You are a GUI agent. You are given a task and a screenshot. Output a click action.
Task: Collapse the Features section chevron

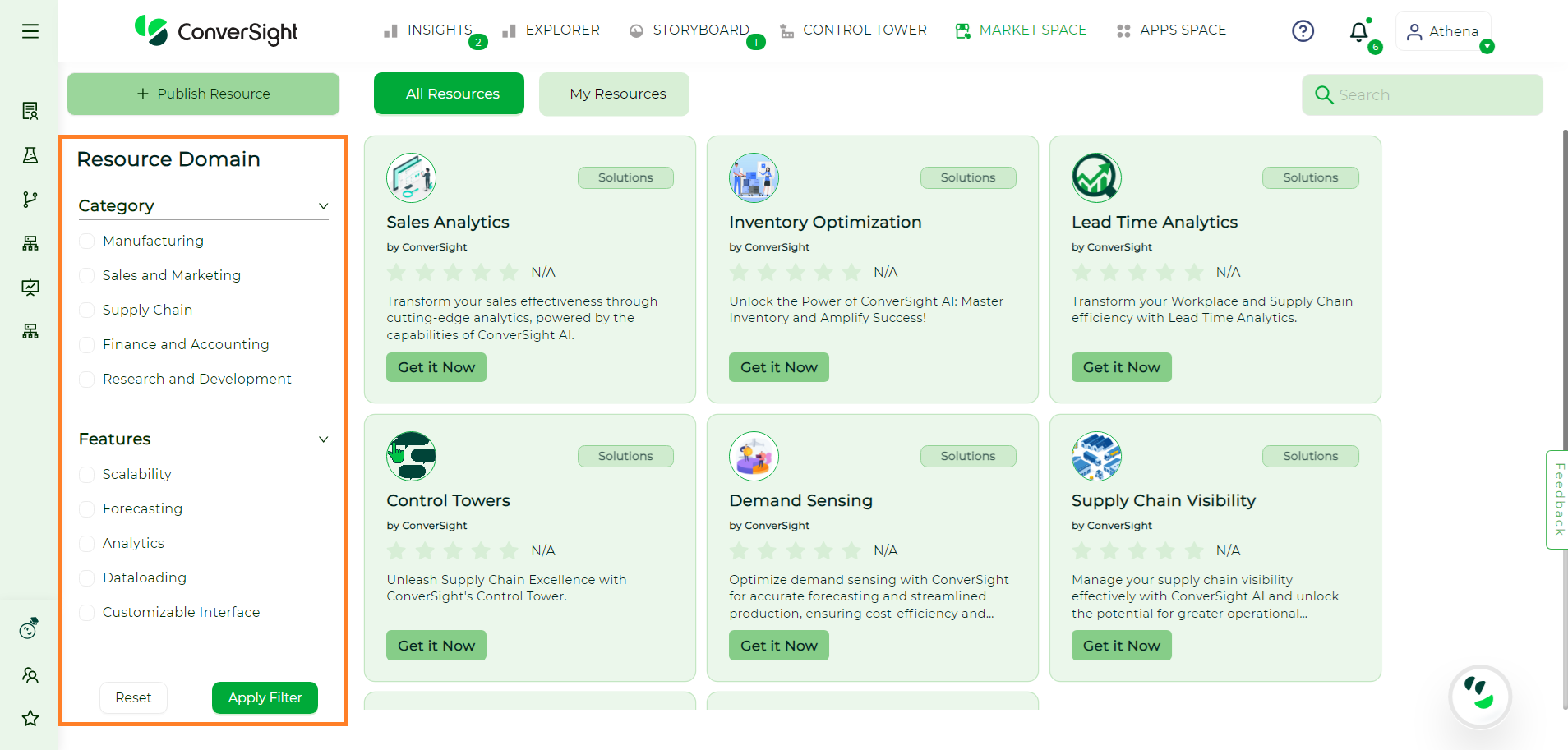[323, 439]
